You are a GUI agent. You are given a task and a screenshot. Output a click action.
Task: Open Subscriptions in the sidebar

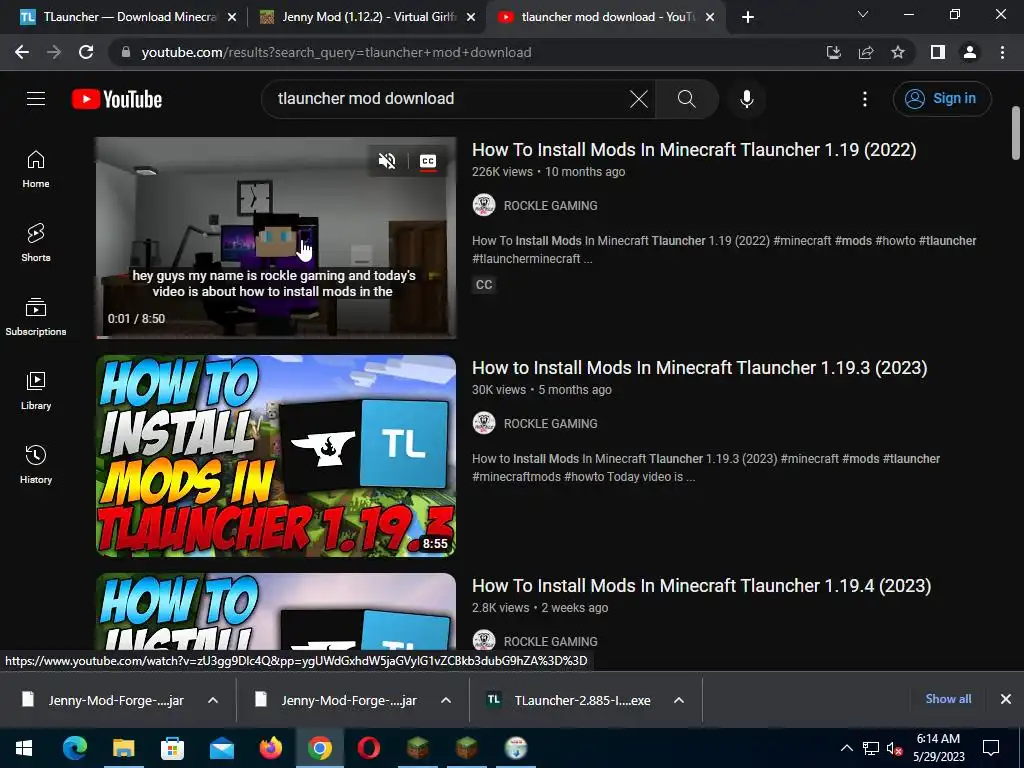[x=36, y=317]
